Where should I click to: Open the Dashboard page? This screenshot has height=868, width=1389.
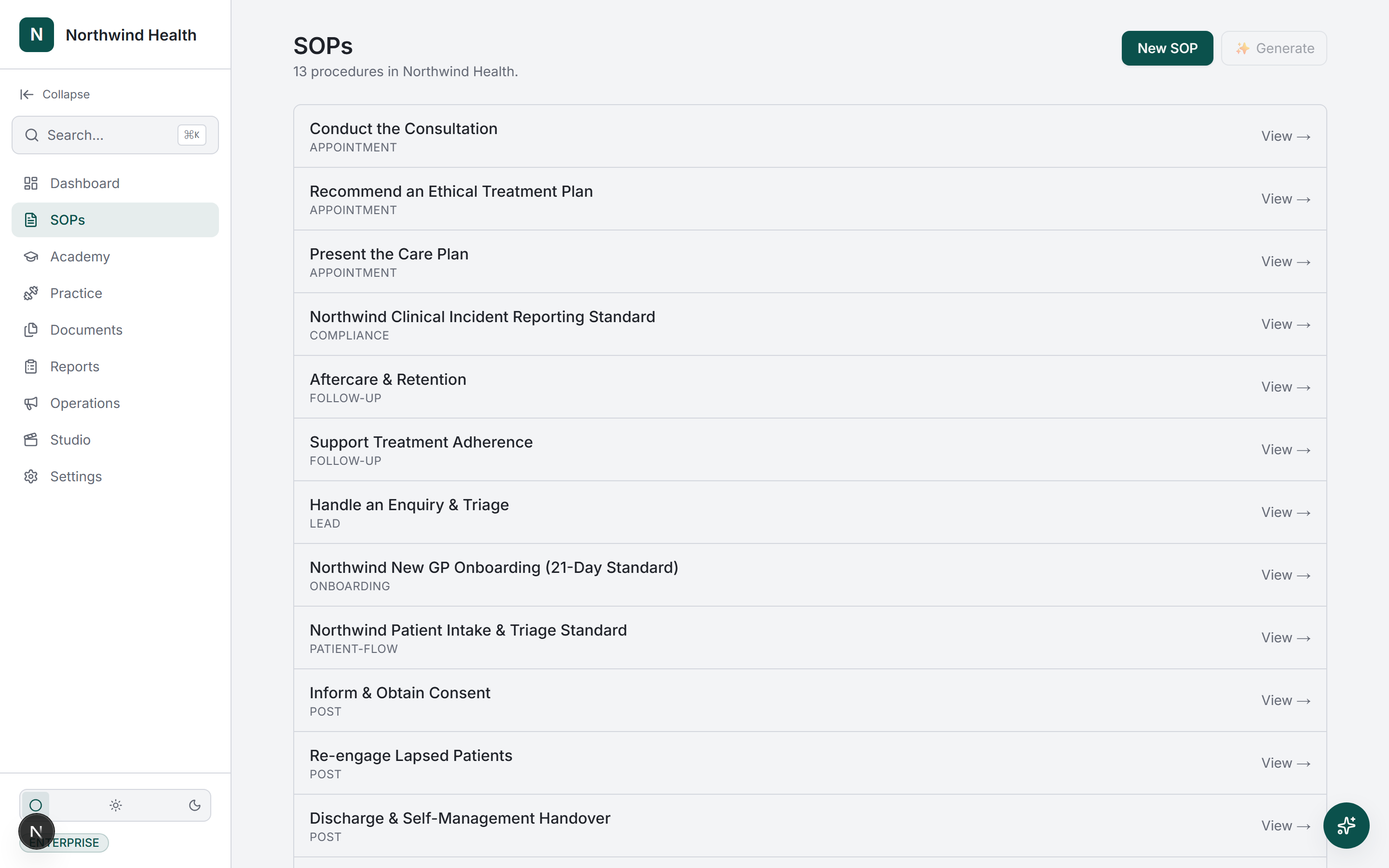click(x=115, y=183)
